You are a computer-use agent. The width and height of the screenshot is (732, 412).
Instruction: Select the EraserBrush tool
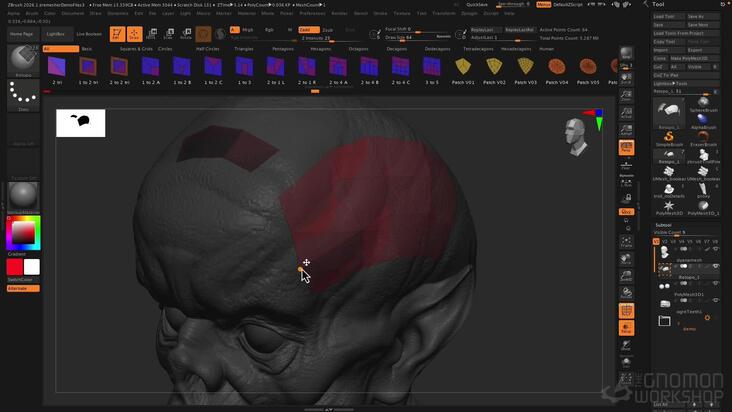tap(703, 139)
